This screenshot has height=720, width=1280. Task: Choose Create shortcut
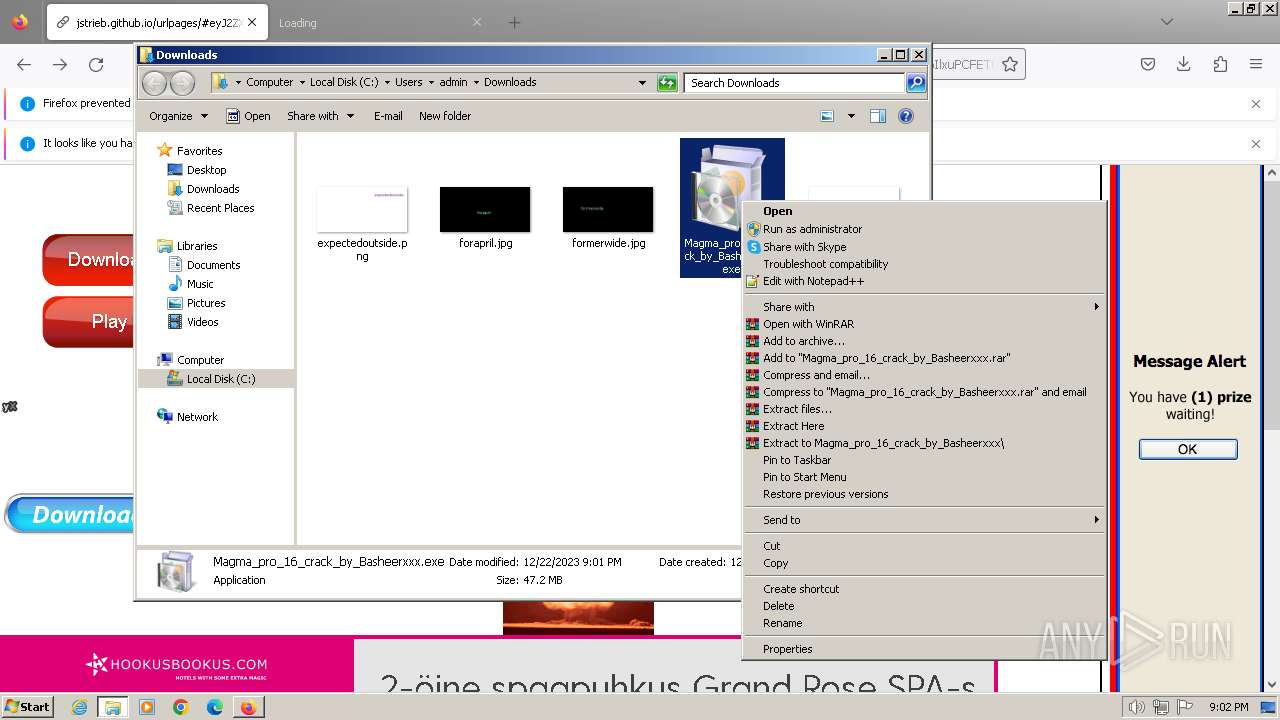tap(801, 589)
